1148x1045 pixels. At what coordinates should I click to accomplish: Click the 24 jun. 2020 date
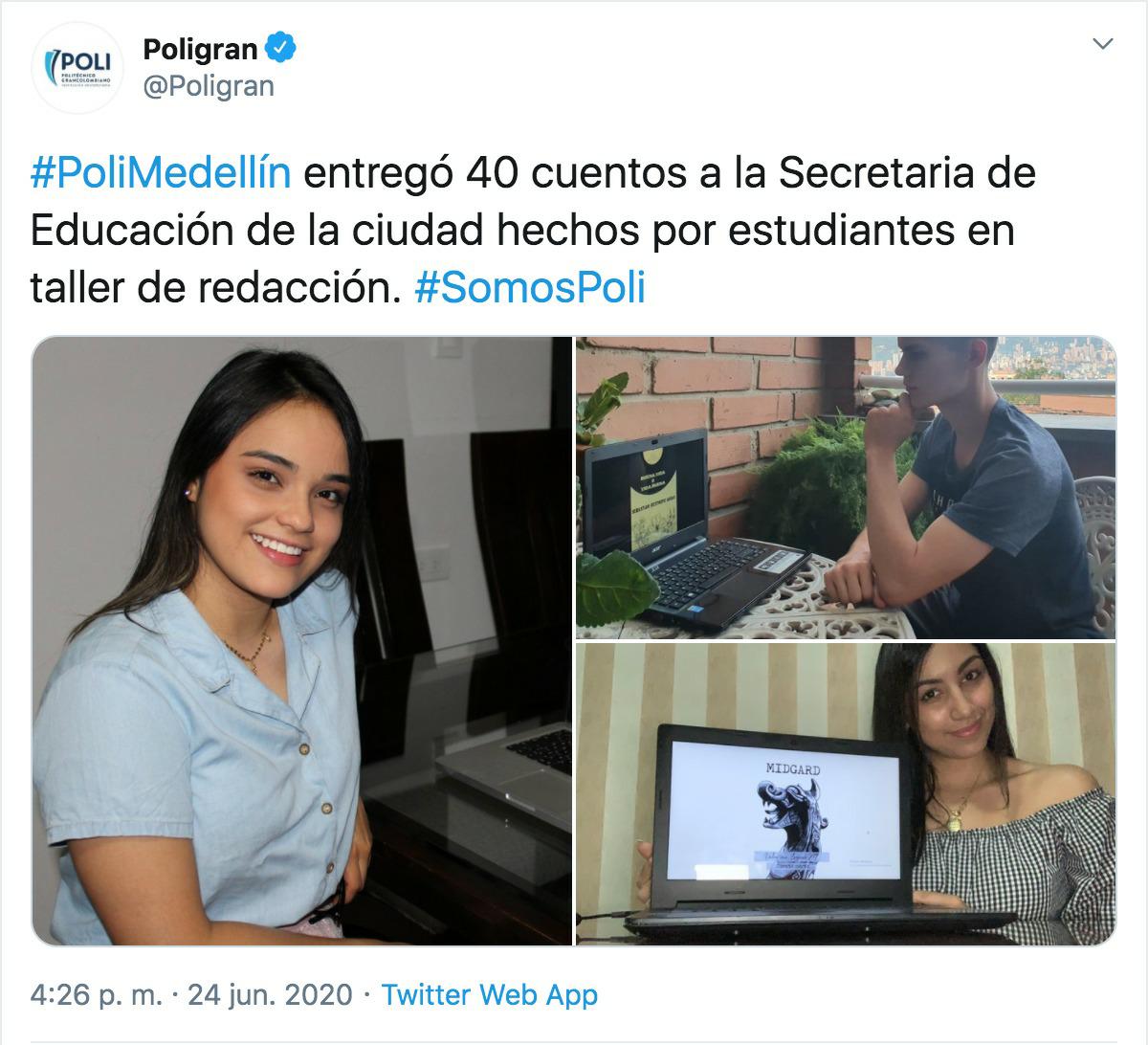[271, 995]
